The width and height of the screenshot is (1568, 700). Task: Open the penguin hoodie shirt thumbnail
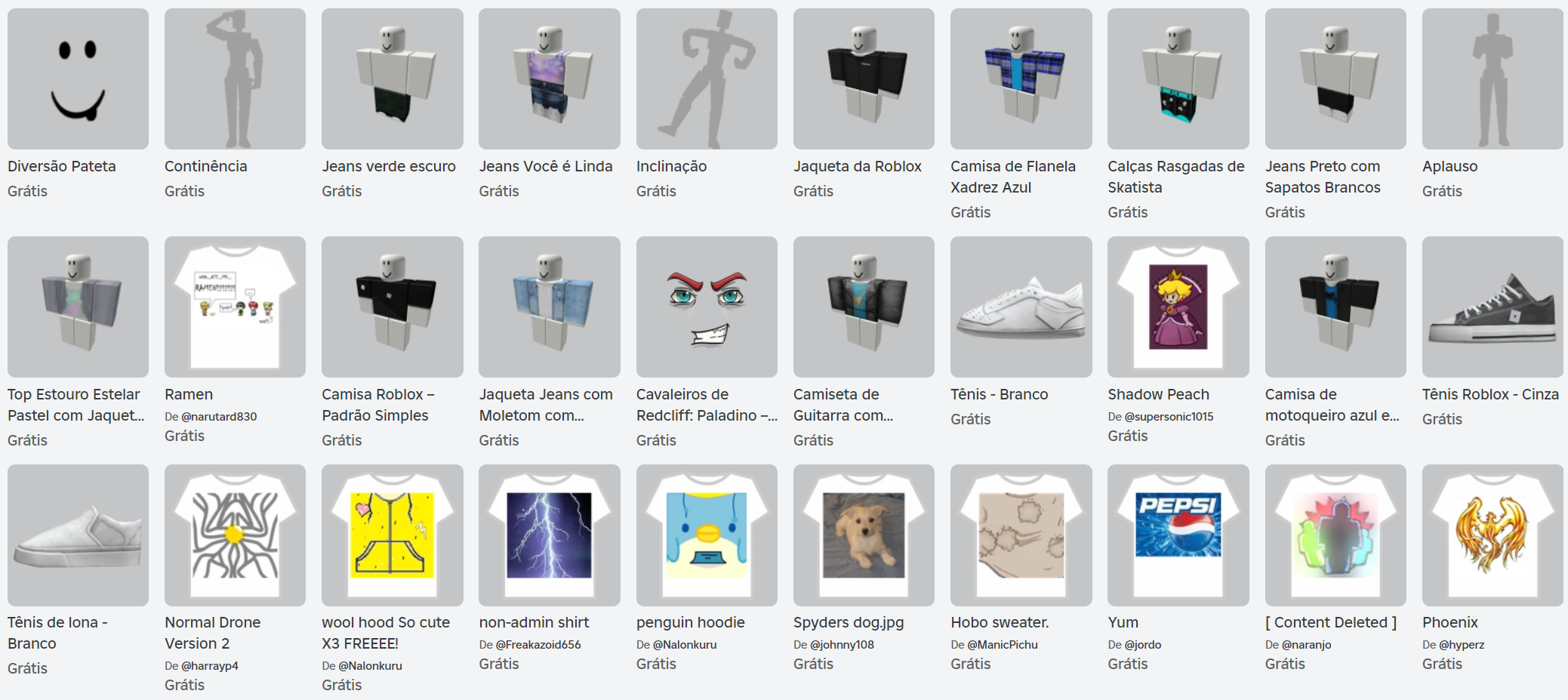tap(707, 535)
